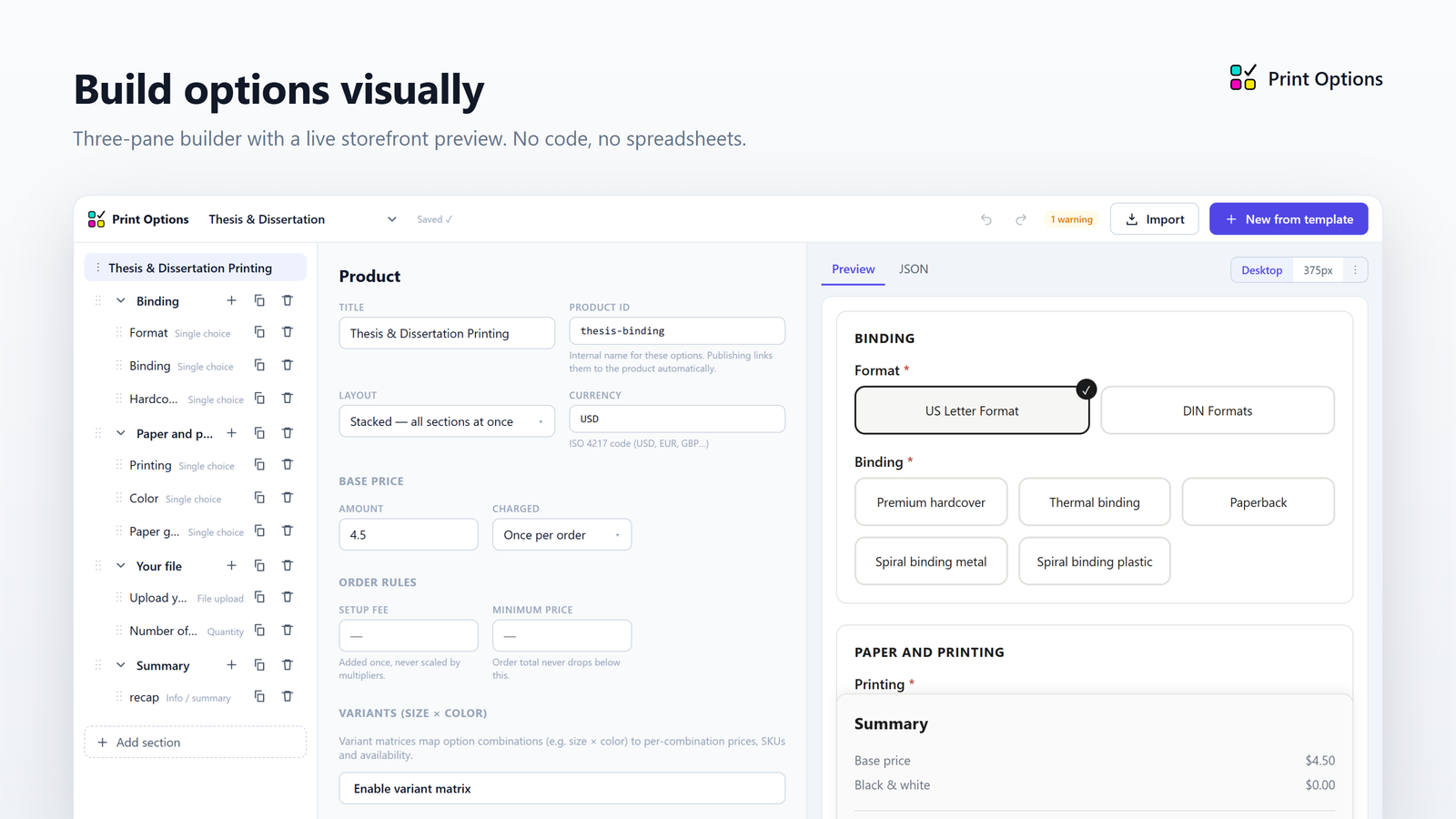The height and width of the screenshot is (819, 1456).
Task: Delete the Paper and p... section
Action: [288, 433]
